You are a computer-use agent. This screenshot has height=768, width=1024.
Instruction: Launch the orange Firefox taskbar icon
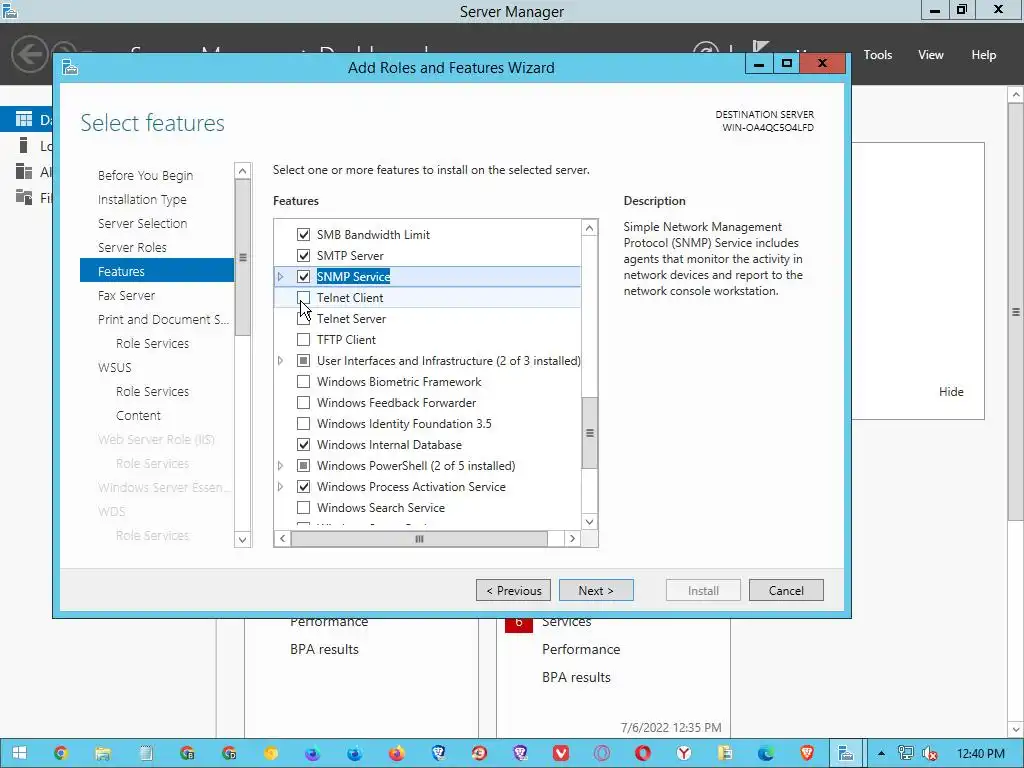point(396,753)
